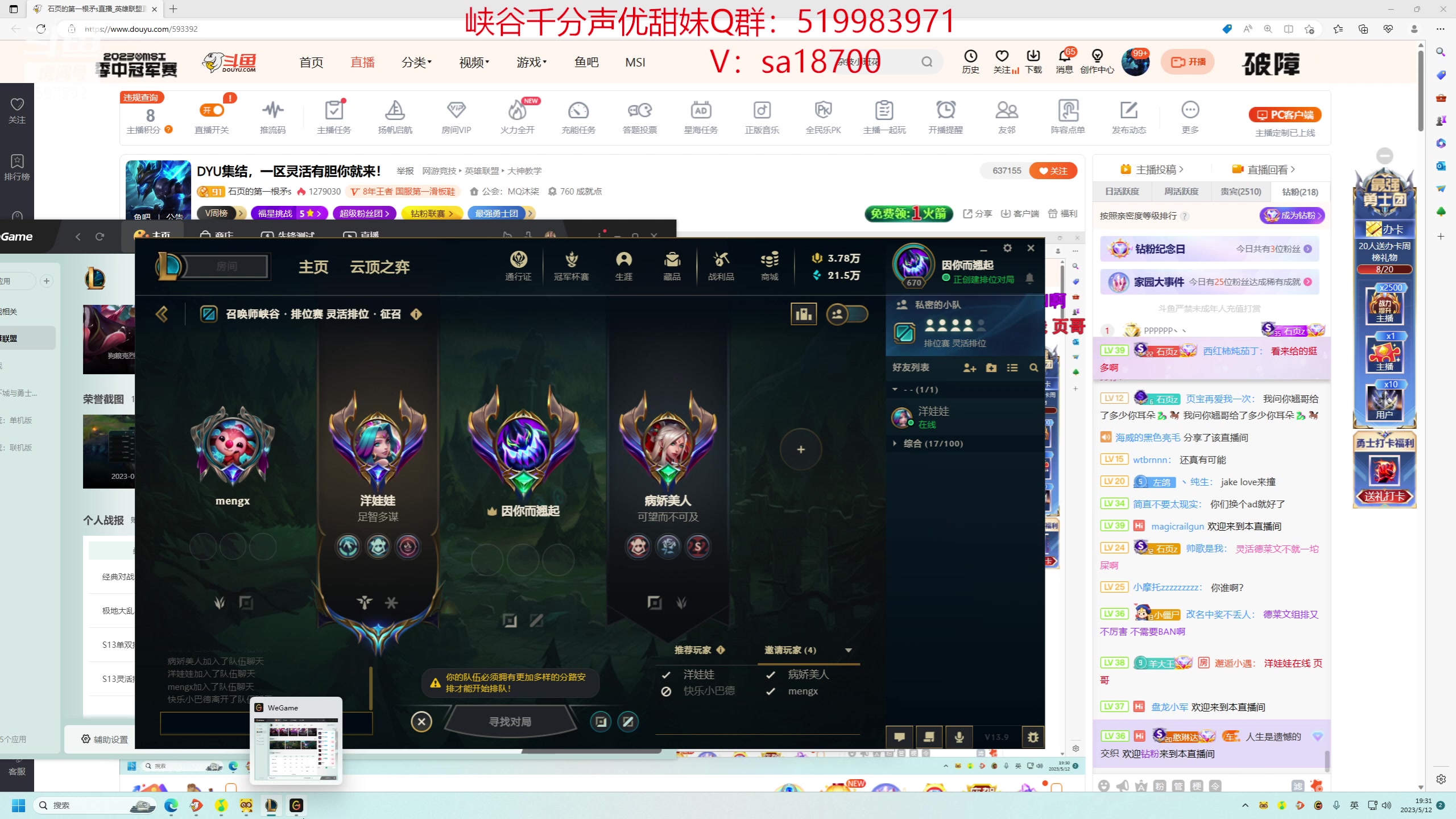Open the 商城 store icon
Viewport: 1456px width, 819px height.
pyautogui.click(x=770, y=266)
